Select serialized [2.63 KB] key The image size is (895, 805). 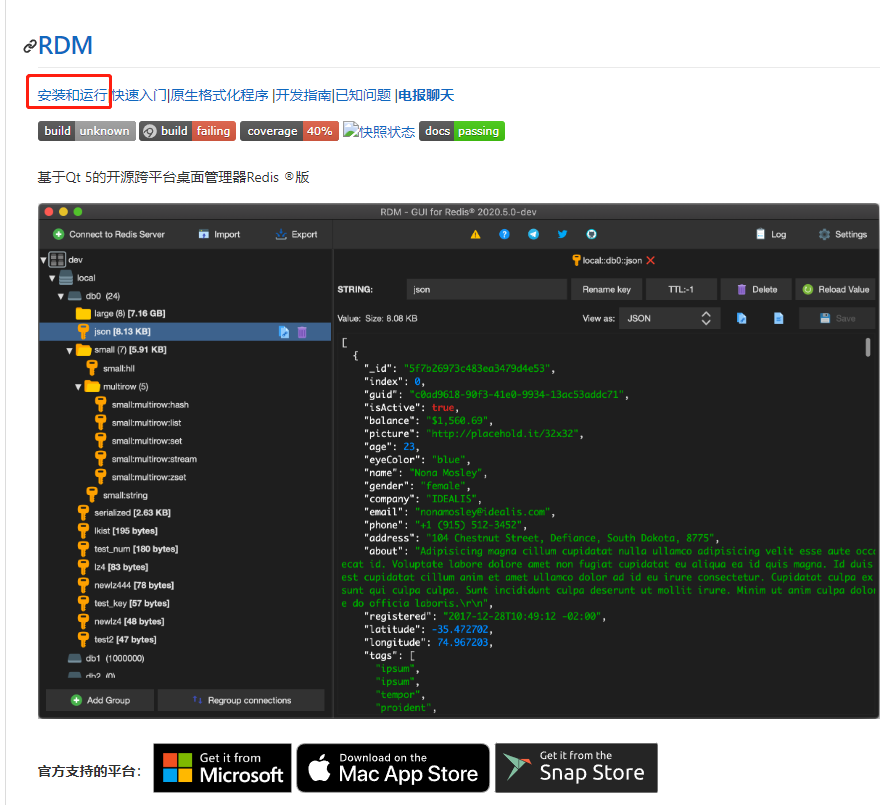124,513
